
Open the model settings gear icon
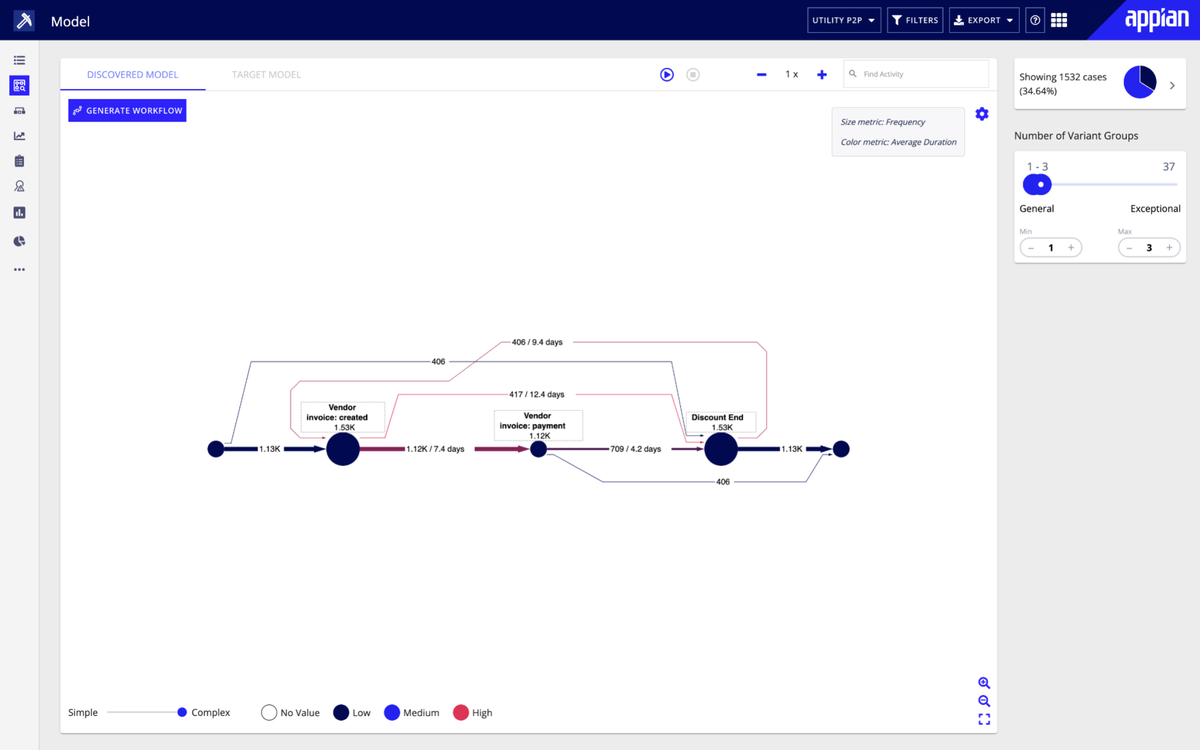tap(982, 114)
